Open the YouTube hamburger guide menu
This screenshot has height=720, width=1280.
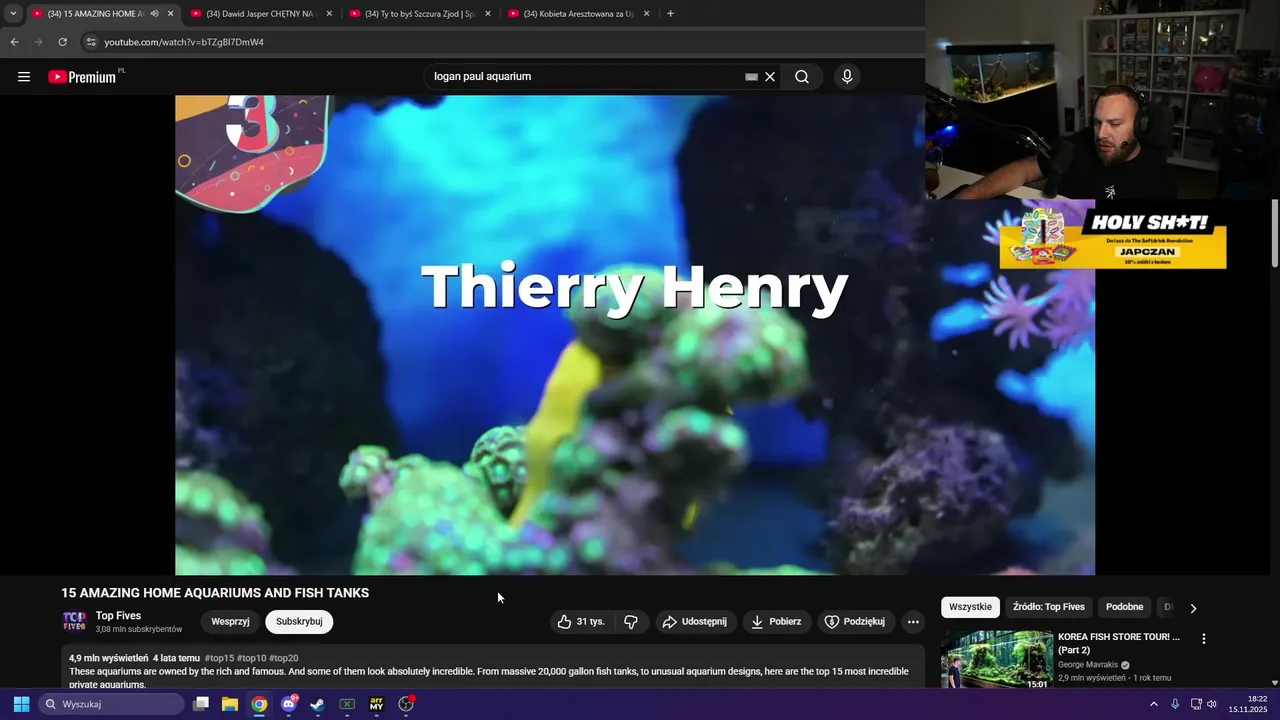coord(24,77)
